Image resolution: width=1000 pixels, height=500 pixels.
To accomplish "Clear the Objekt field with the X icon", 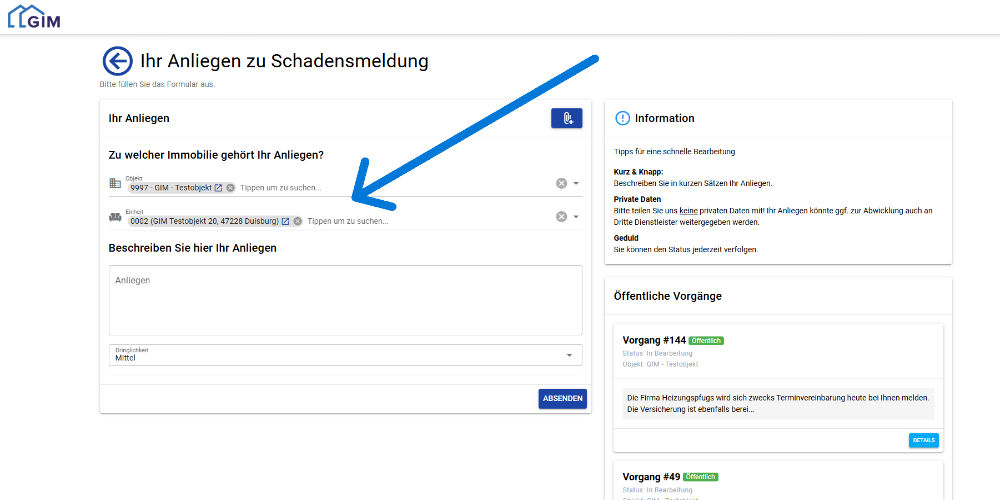I will (x=561, y=183).
